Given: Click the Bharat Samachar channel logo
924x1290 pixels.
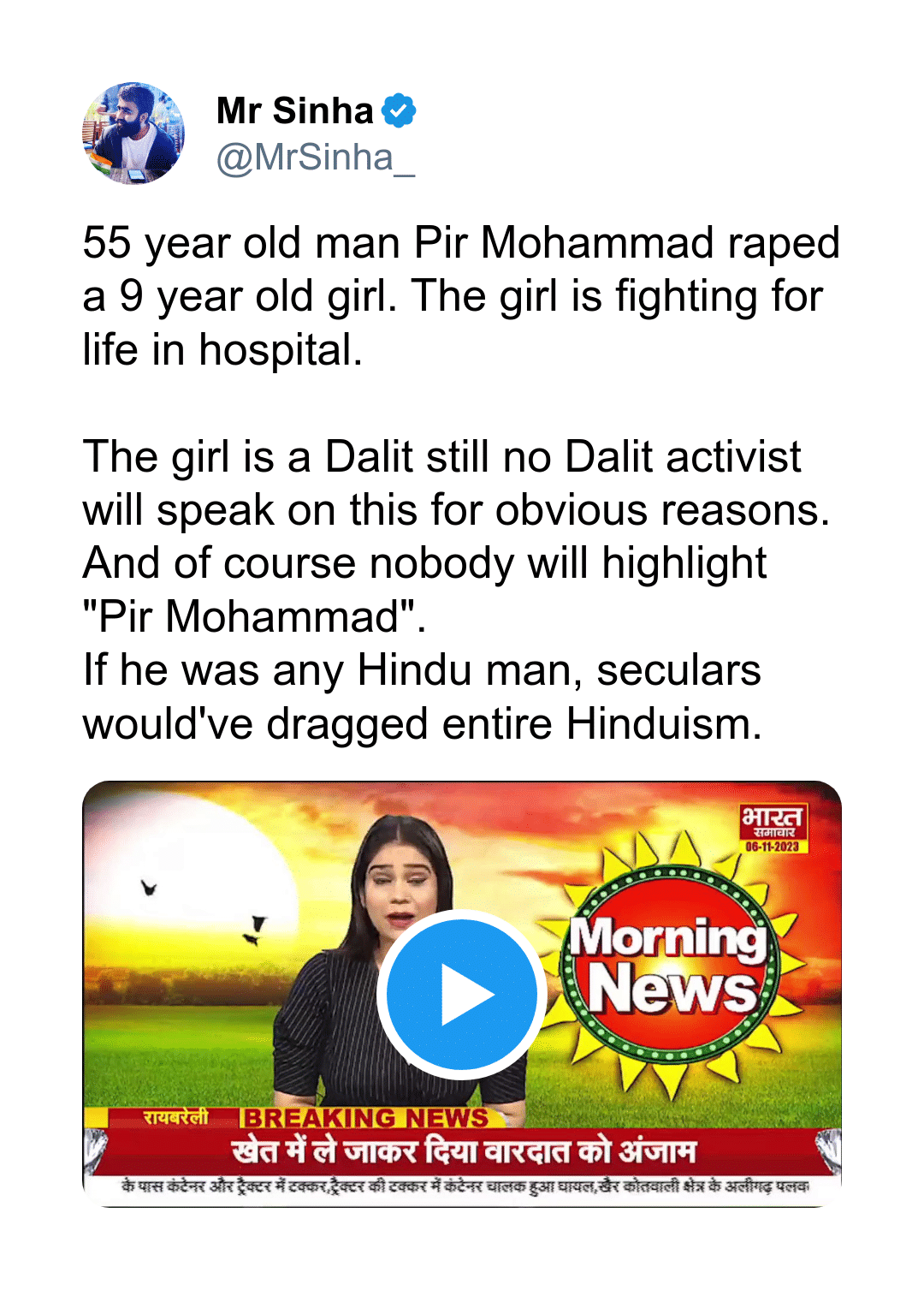Looking at the screenshot, I should pyautogui.click(x=773, y=828).
